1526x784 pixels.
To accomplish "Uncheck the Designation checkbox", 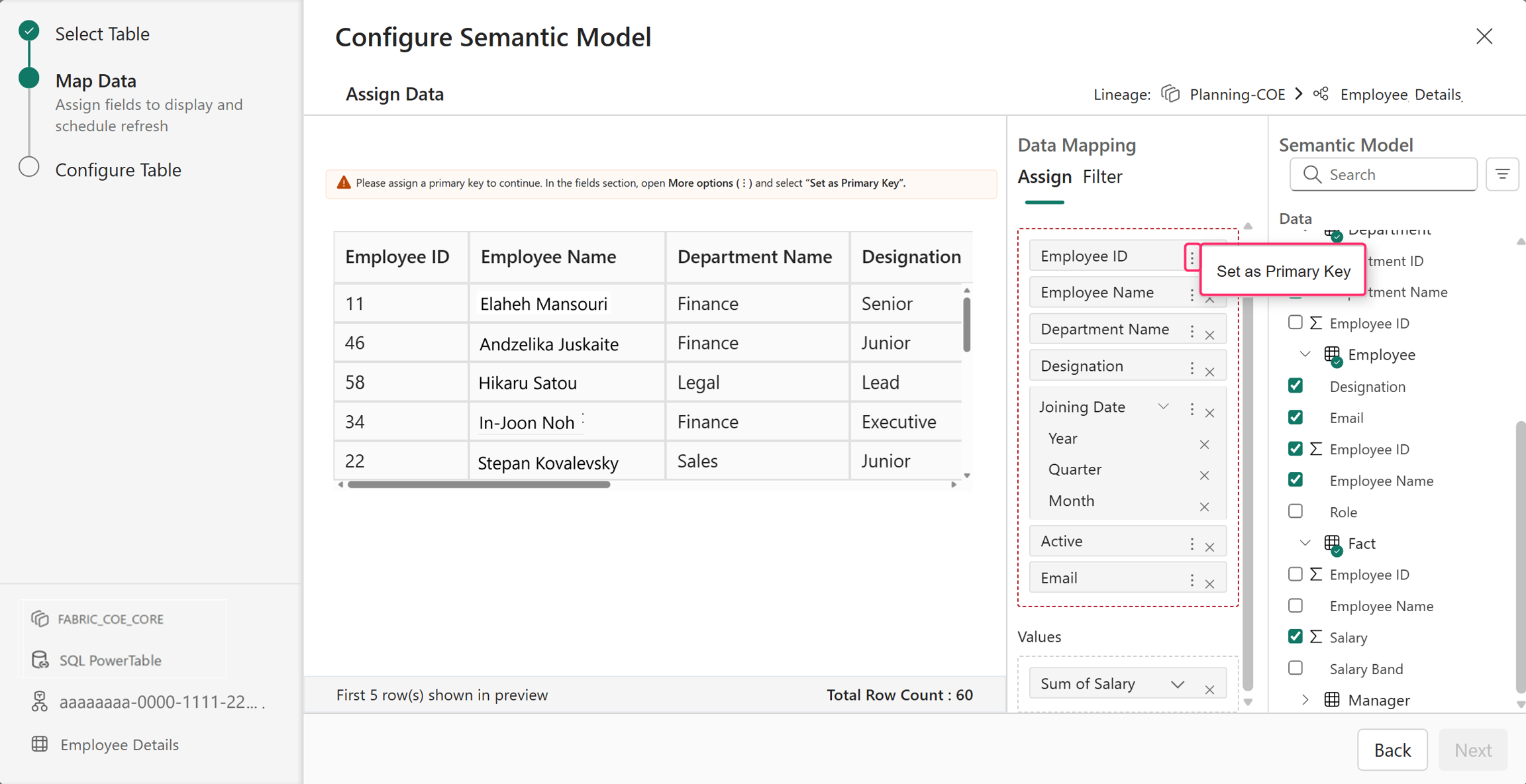I will (1296, 385).
